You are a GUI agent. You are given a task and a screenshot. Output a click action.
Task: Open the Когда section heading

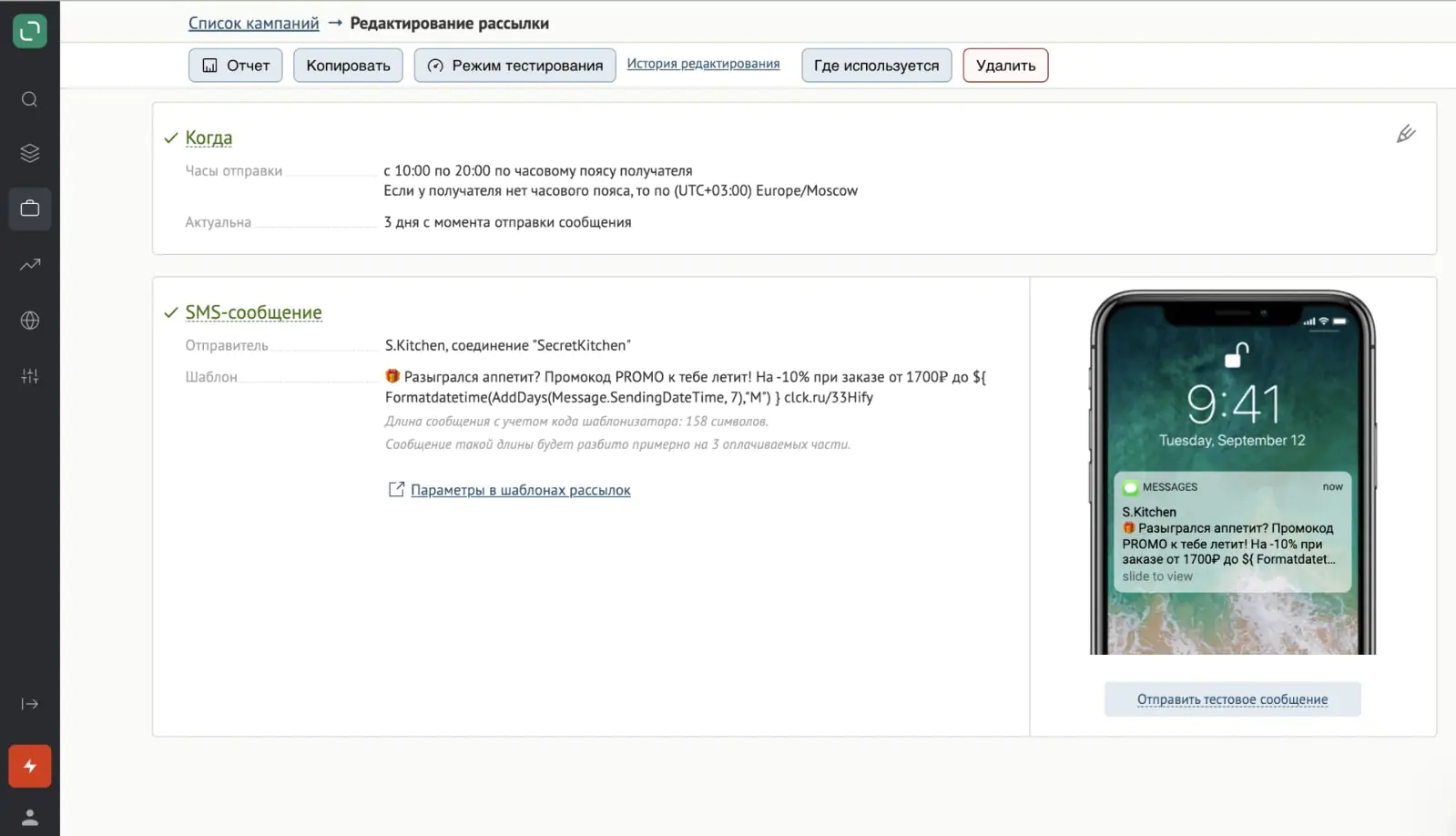209,138
